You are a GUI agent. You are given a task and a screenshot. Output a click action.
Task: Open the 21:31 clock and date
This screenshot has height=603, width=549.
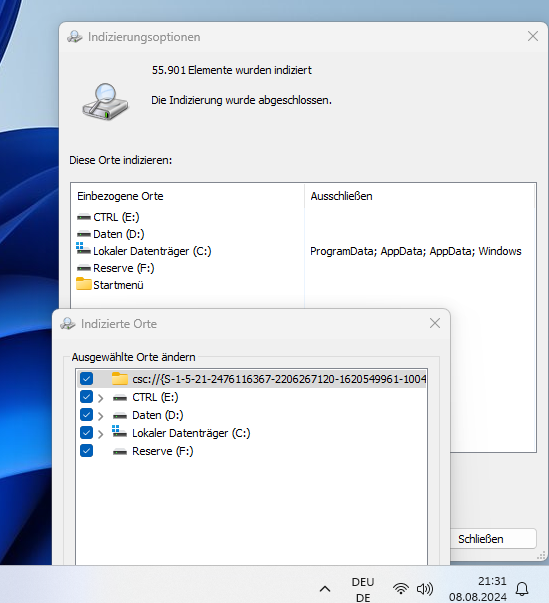[x=478, y=589]
